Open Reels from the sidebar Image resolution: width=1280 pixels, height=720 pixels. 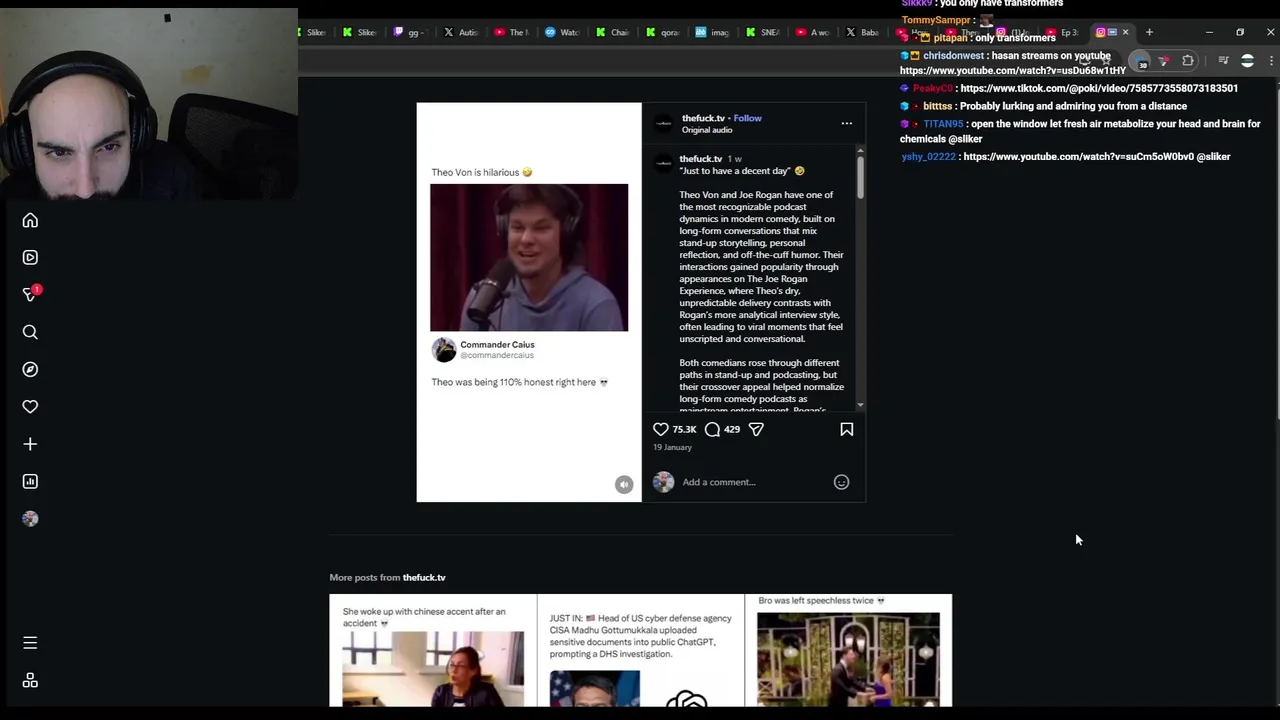[30, 257]
